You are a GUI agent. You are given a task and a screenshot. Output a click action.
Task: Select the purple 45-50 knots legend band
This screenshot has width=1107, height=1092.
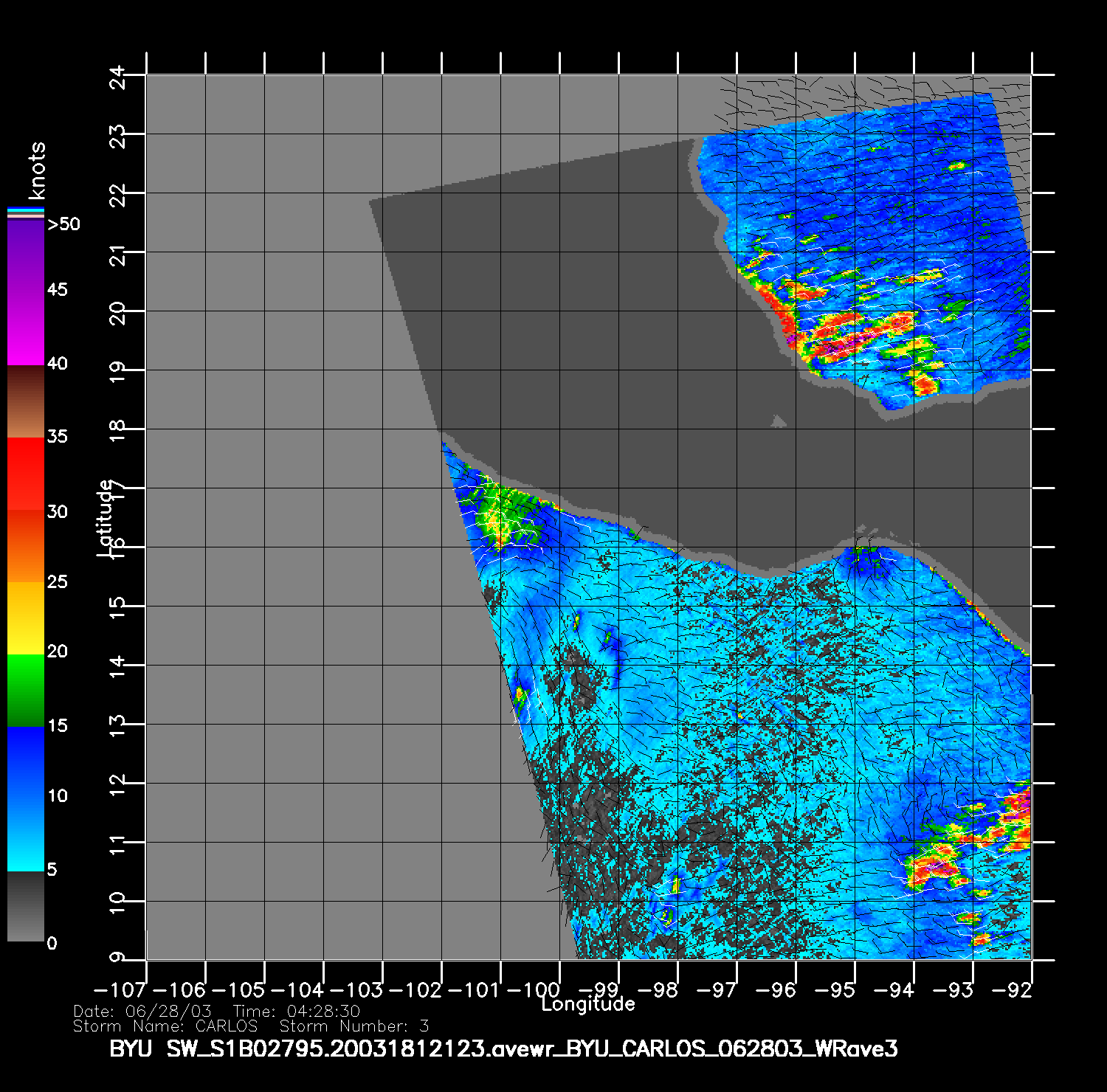pos(25,255)
